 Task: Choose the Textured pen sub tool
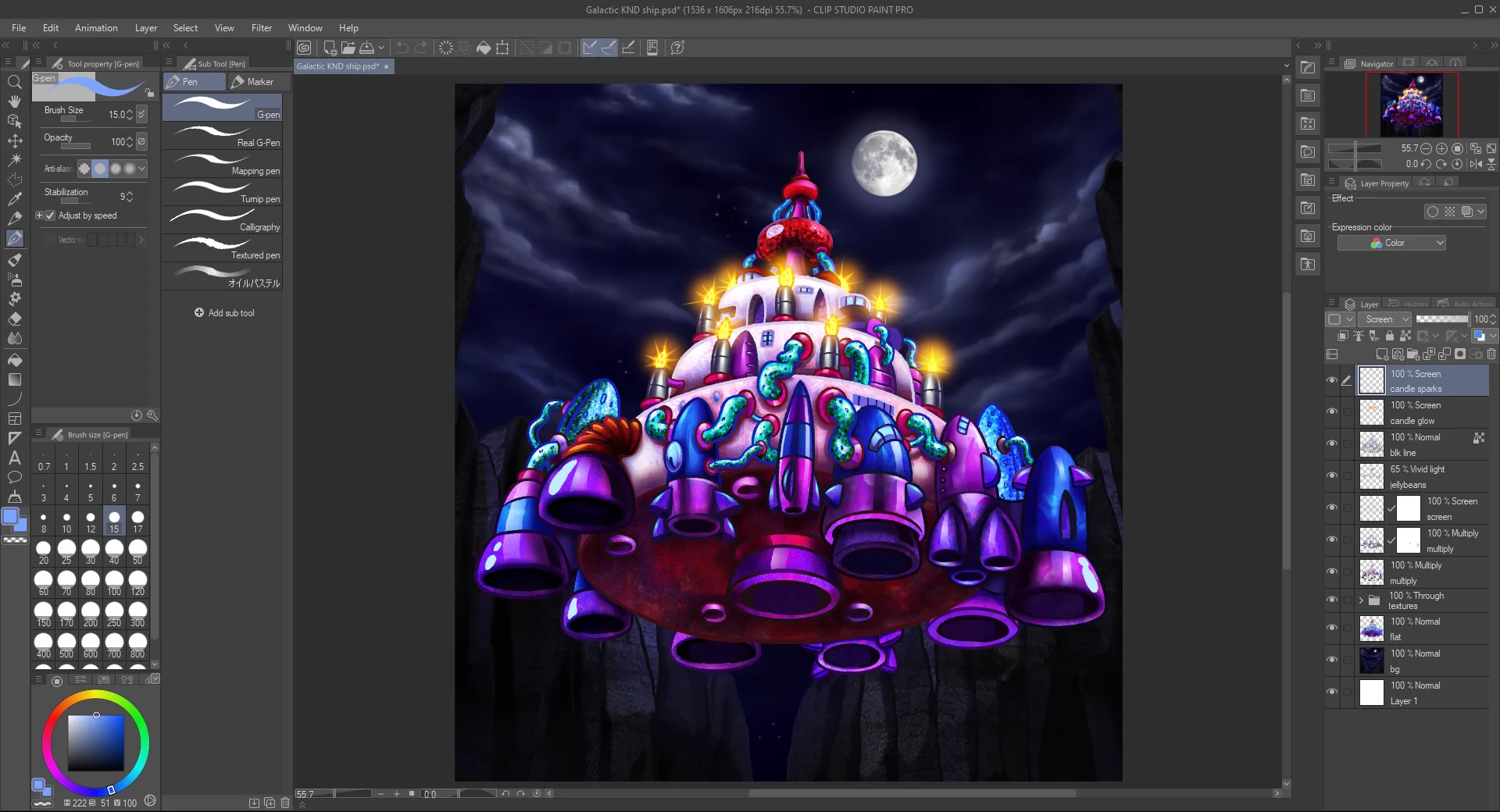[x=223, y=248]
